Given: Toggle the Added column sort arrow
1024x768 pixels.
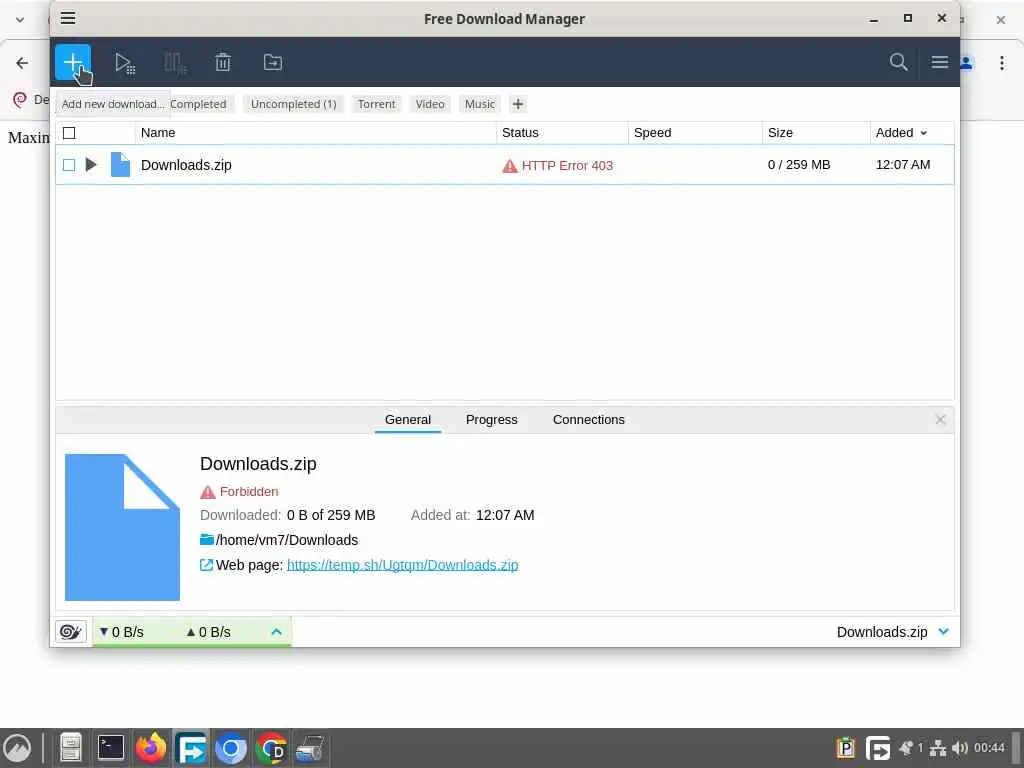Looking at the screenshot, I should [923, 133].
